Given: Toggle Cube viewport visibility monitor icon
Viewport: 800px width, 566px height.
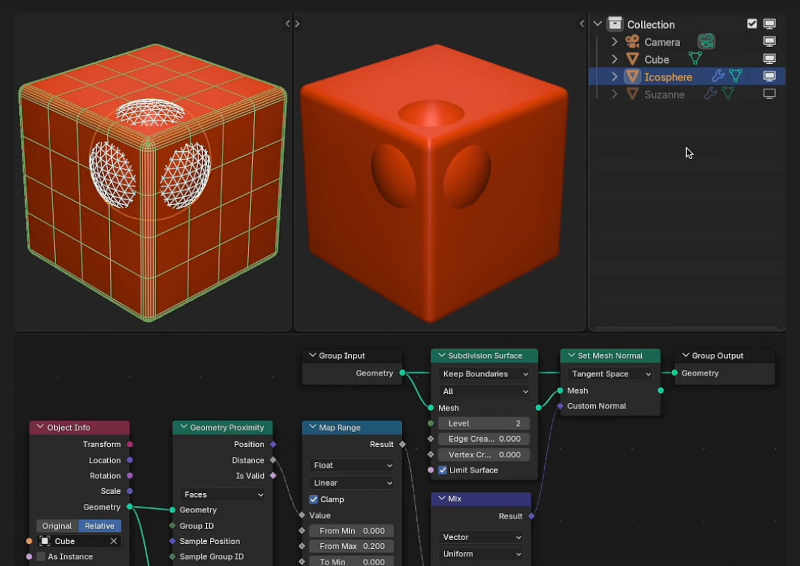Looking at the screenshot, I should pos(769,59).
